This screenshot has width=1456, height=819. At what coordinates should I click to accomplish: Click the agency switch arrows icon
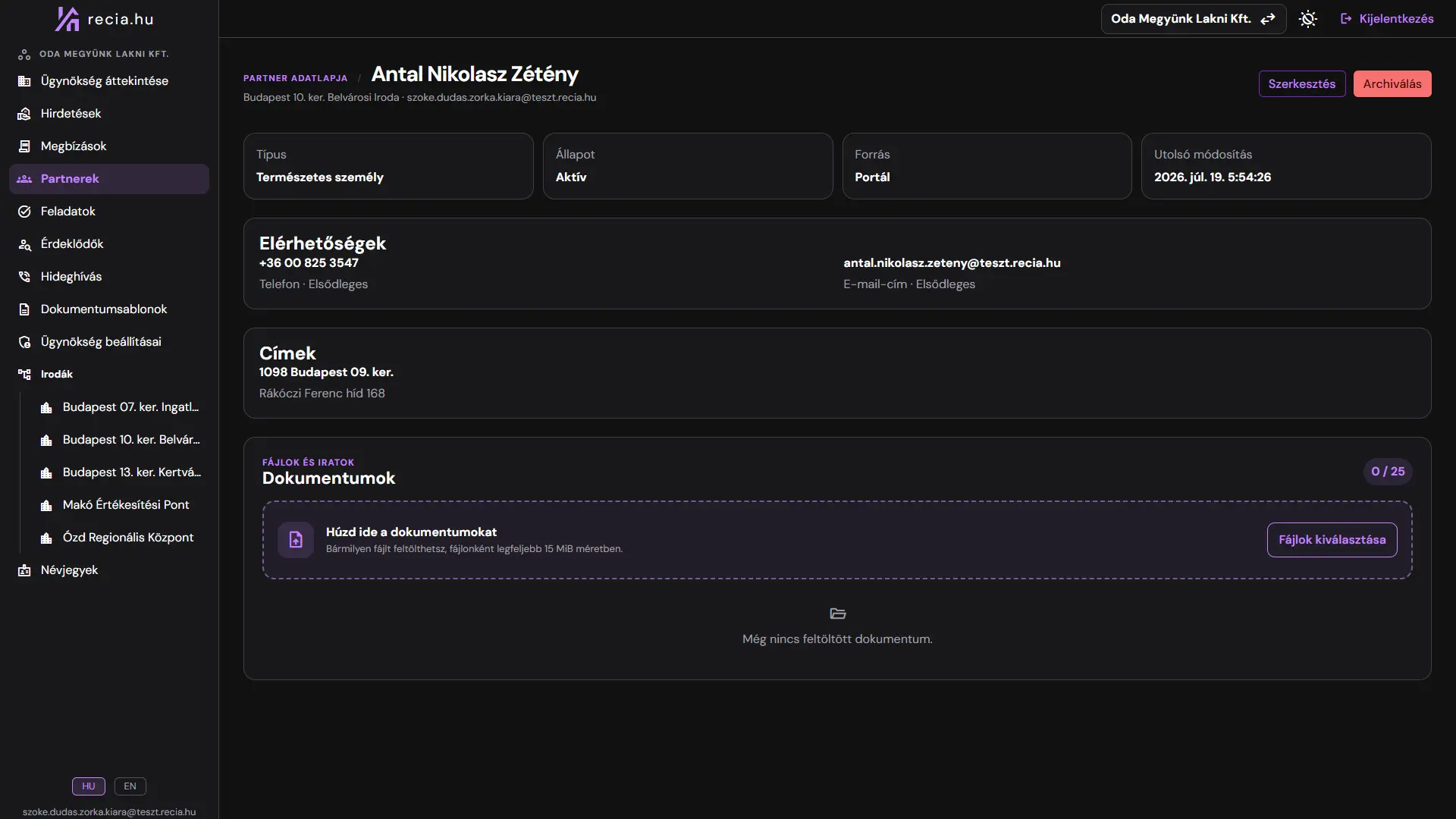tap(1268, 19)
